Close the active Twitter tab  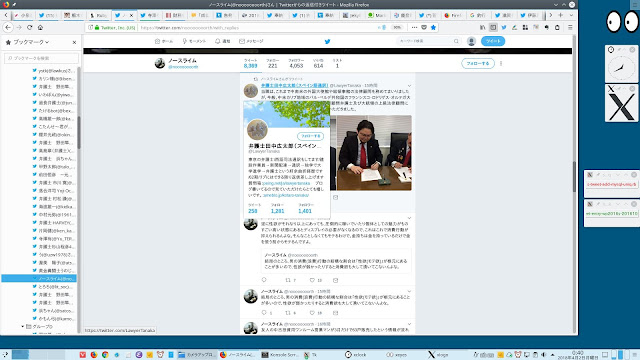(x=131, y=15)
